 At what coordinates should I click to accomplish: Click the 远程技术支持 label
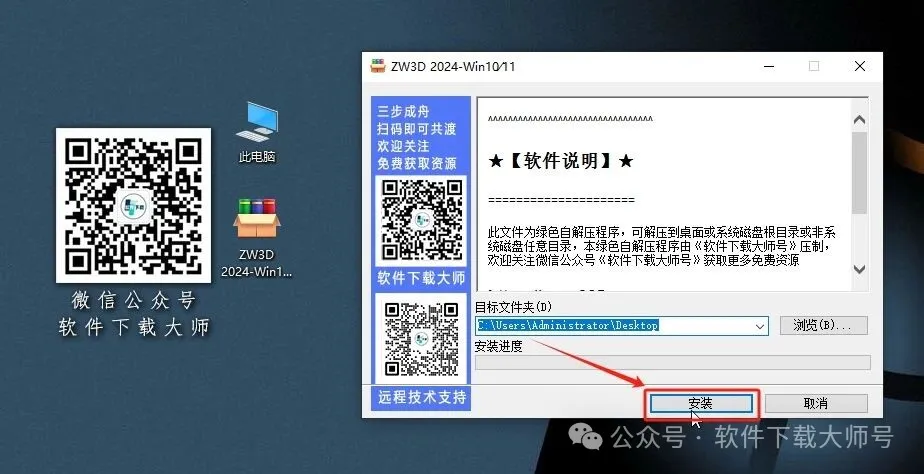(x=421, y=397)
